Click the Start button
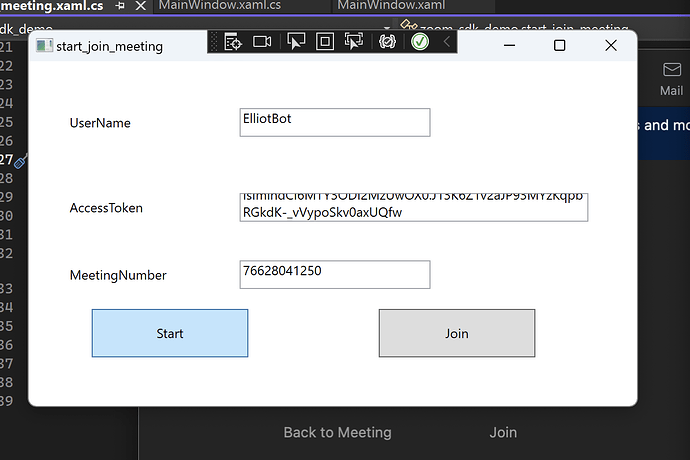Viewport: 690px width, 460px height. 170,333
